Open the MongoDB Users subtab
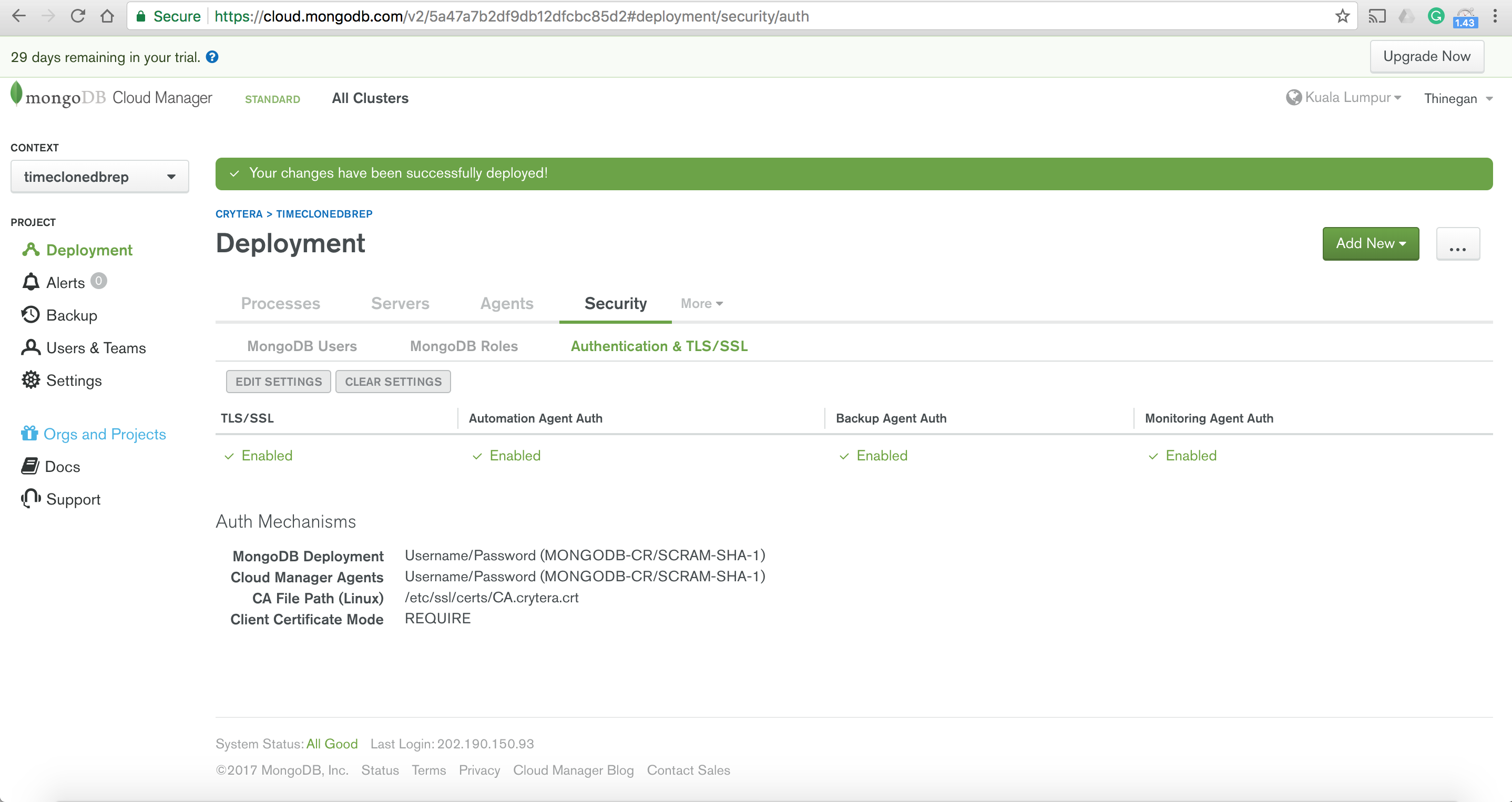The height and width of the screenshot is (802, 1512). point(302,346)
